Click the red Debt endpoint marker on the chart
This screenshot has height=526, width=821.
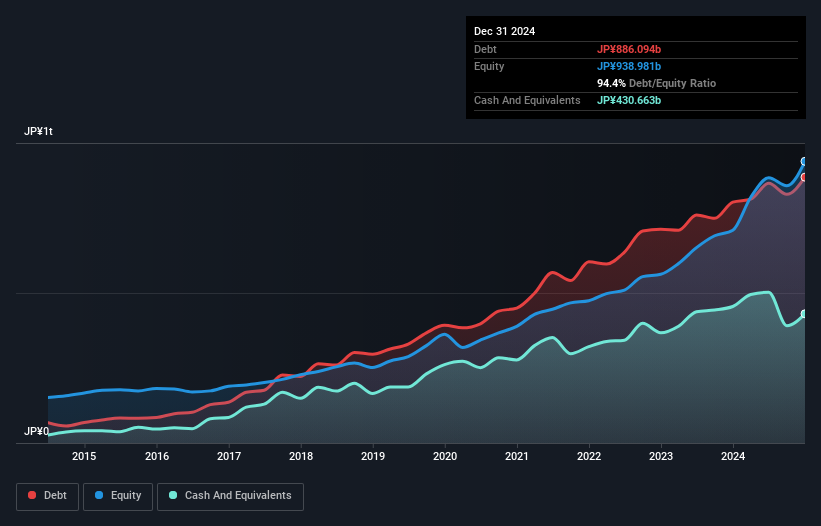[804, 177]
